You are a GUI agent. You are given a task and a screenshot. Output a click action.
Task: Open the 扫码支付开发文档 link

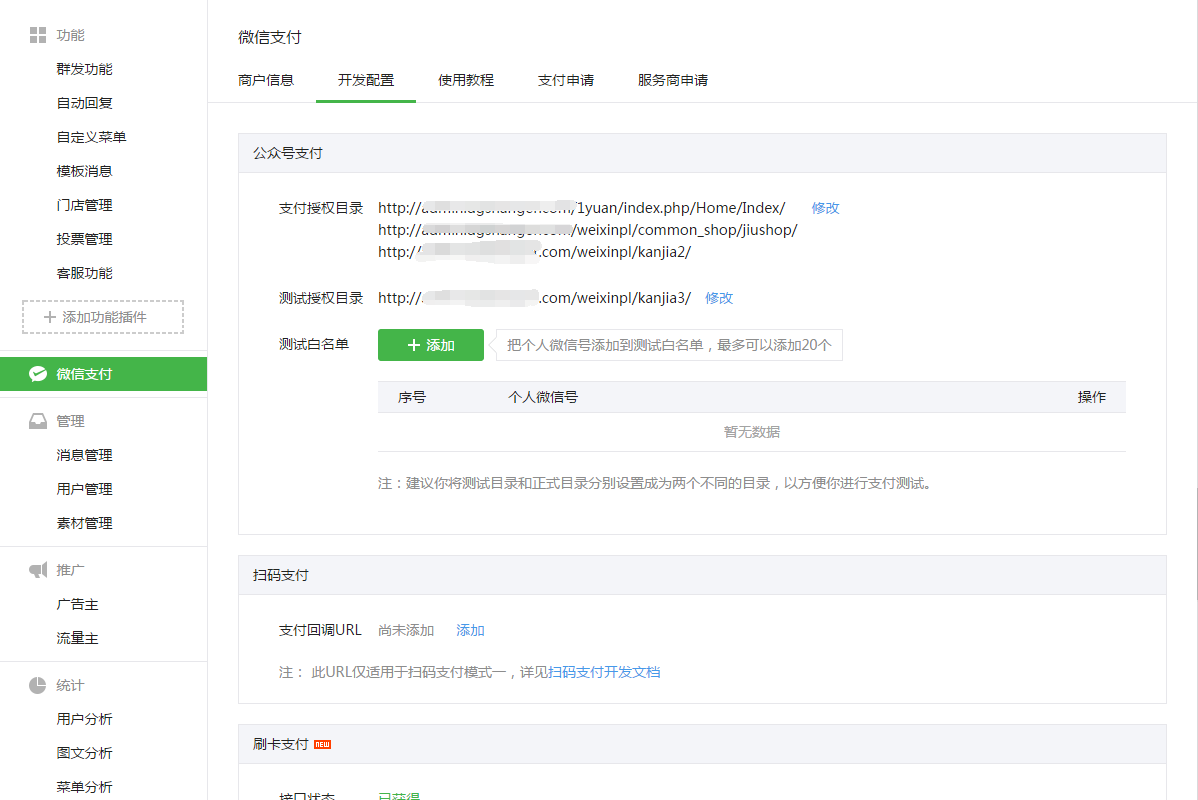click(x=604, y=672)
